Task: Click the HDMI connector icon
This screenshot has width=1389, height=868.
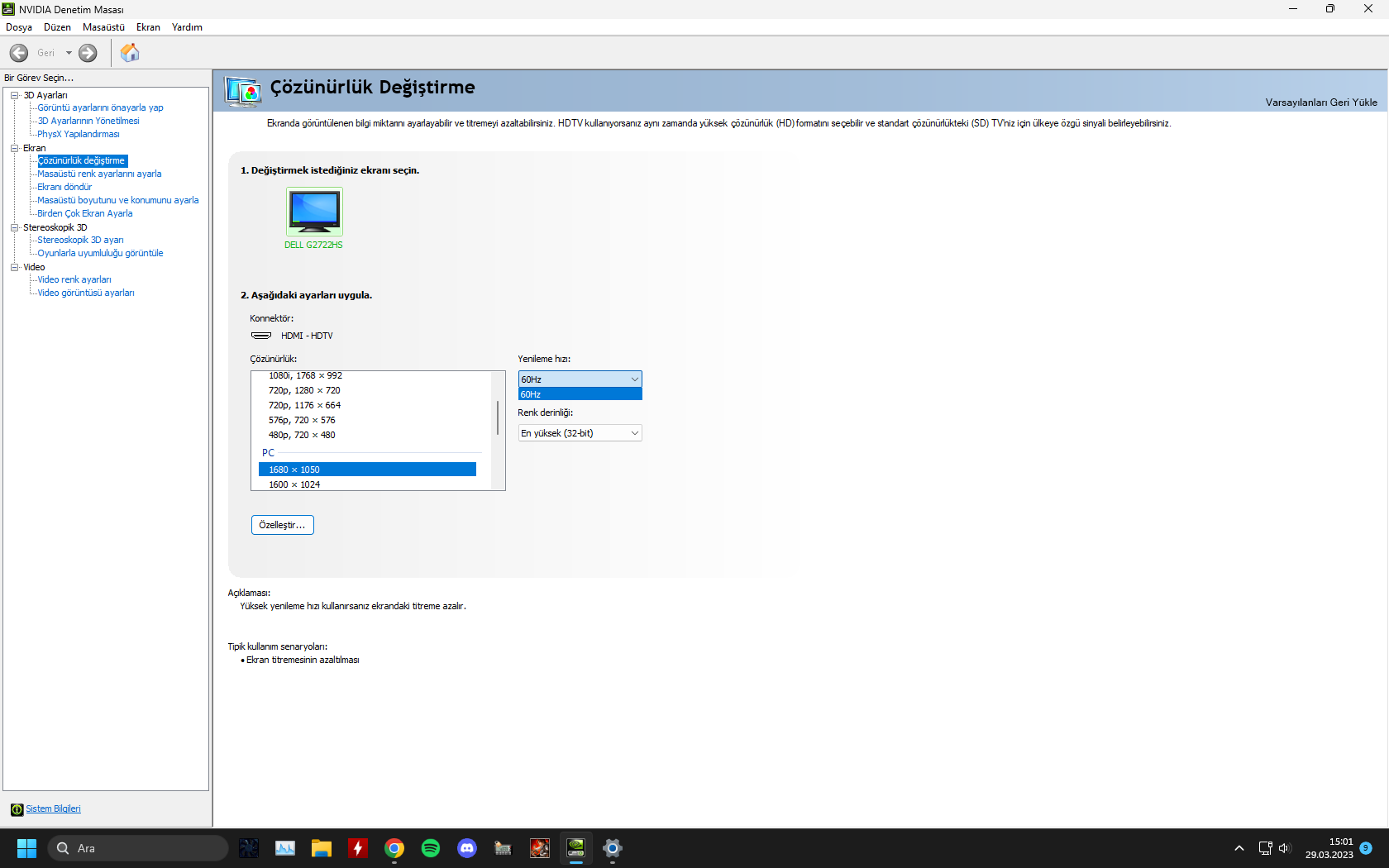Action: pos(261,336)
